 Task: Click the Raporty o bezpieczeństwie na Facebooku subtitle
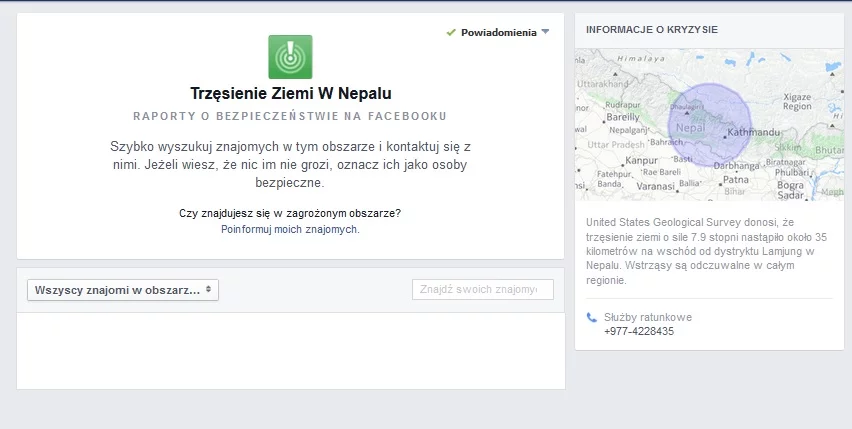tap(290, 116)
